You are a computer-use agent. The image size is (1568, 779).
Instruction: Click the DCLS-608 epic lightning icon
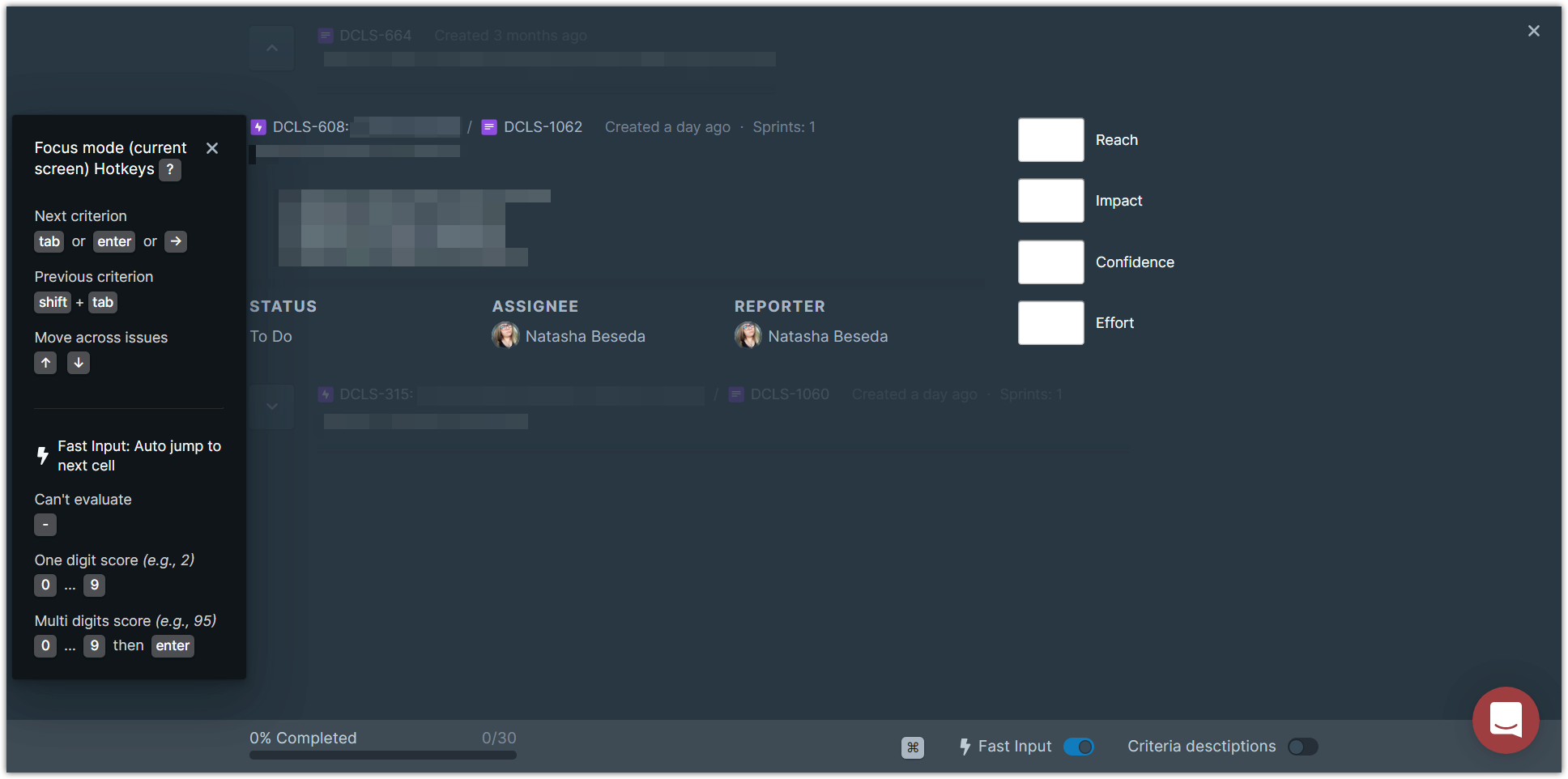pyautogui.click(x=258, y=127)
